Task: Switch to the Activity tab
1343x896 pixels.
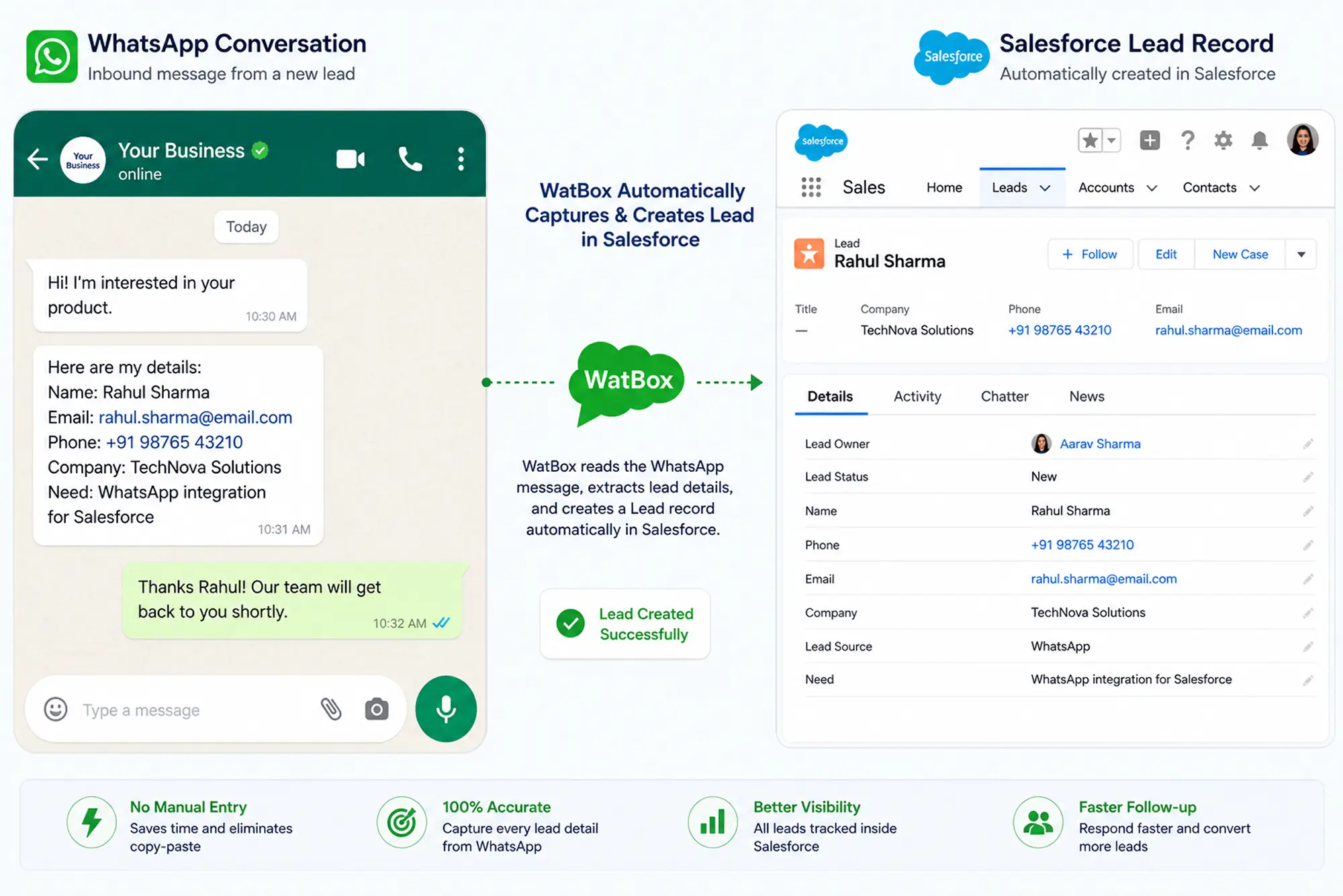Action: click(917, 397)
